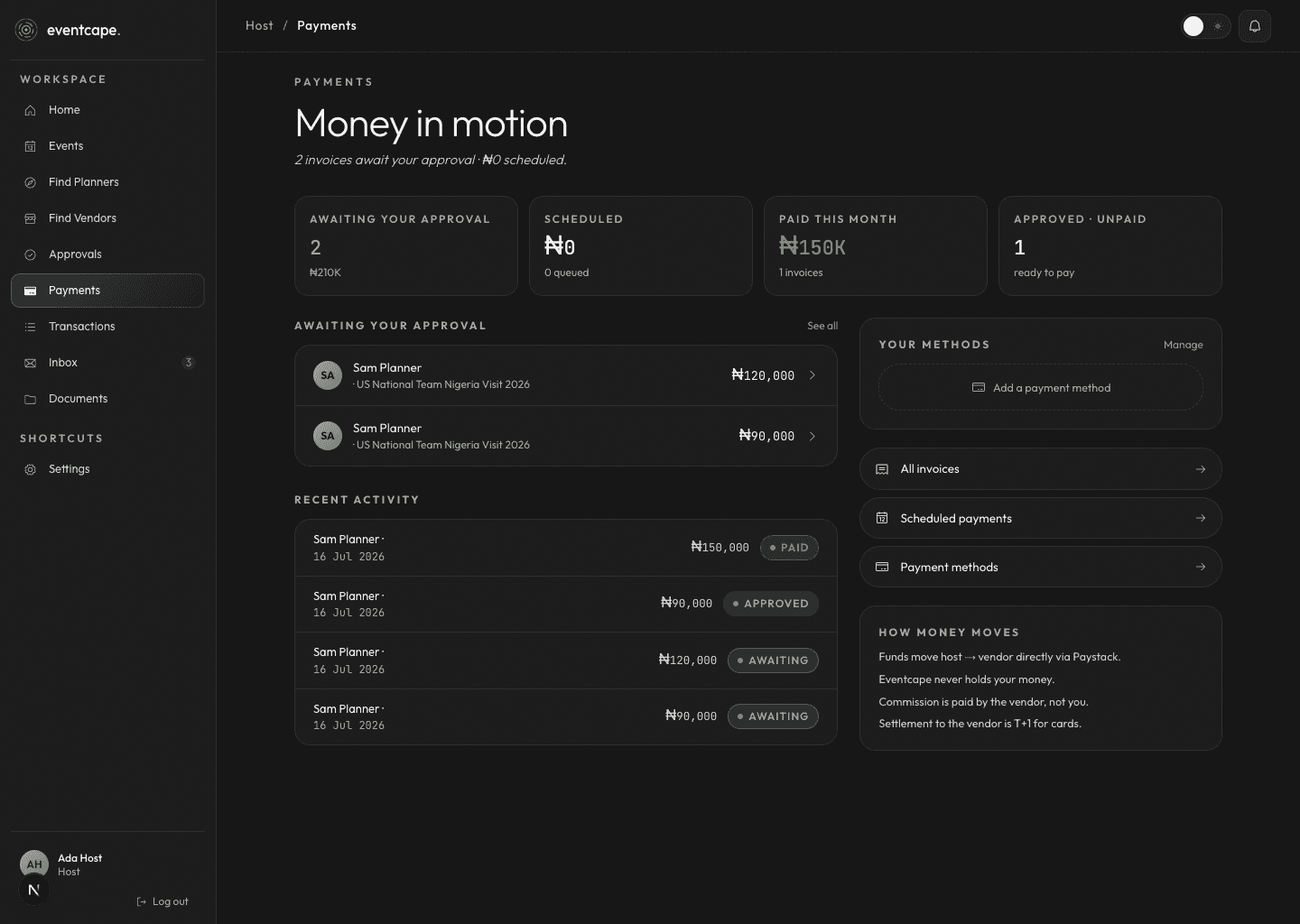
Task: Click the Payment methods card icon
Action: click(x=882, y=567)
